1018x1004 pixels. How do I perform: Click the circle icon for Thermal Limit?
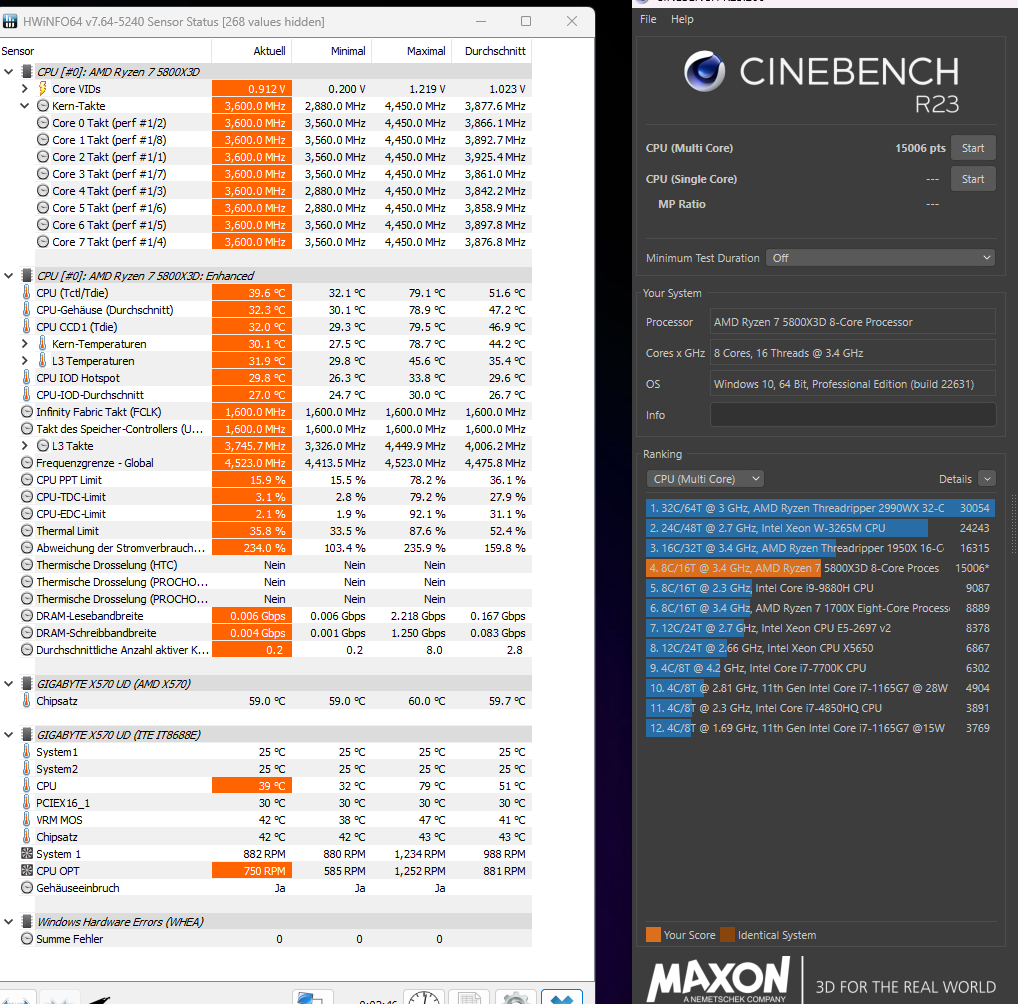click(27, 531)
